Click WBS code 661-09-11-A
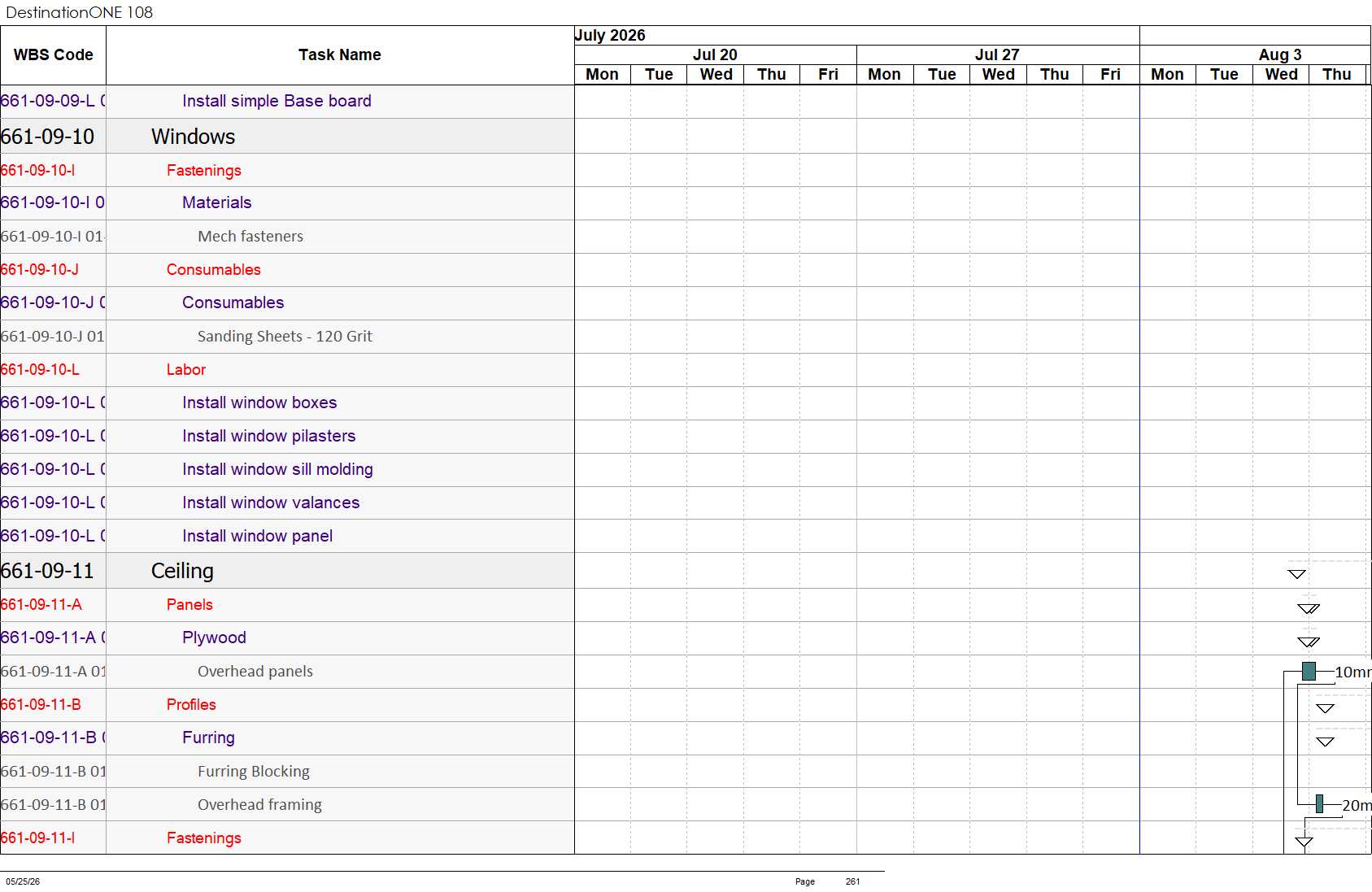 (41, 604)
